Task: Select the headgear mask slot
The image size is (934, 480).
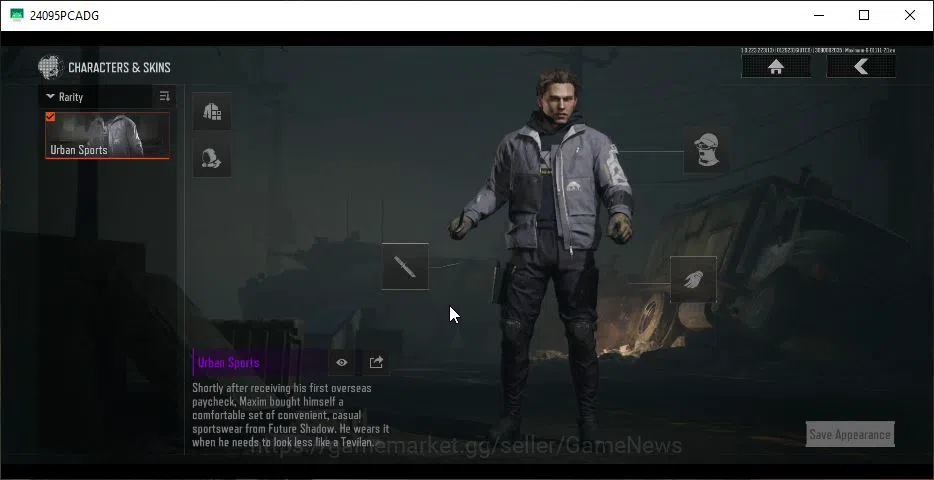Action: 706,150
